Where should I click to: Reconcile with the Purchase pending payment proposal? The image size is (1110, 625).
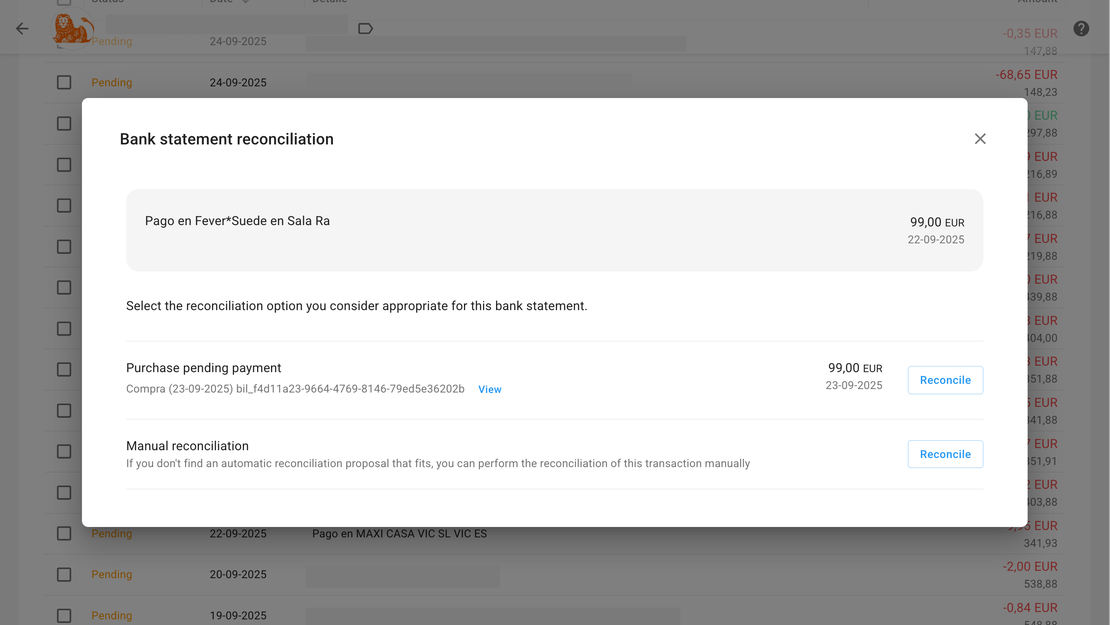coord(945,380)
